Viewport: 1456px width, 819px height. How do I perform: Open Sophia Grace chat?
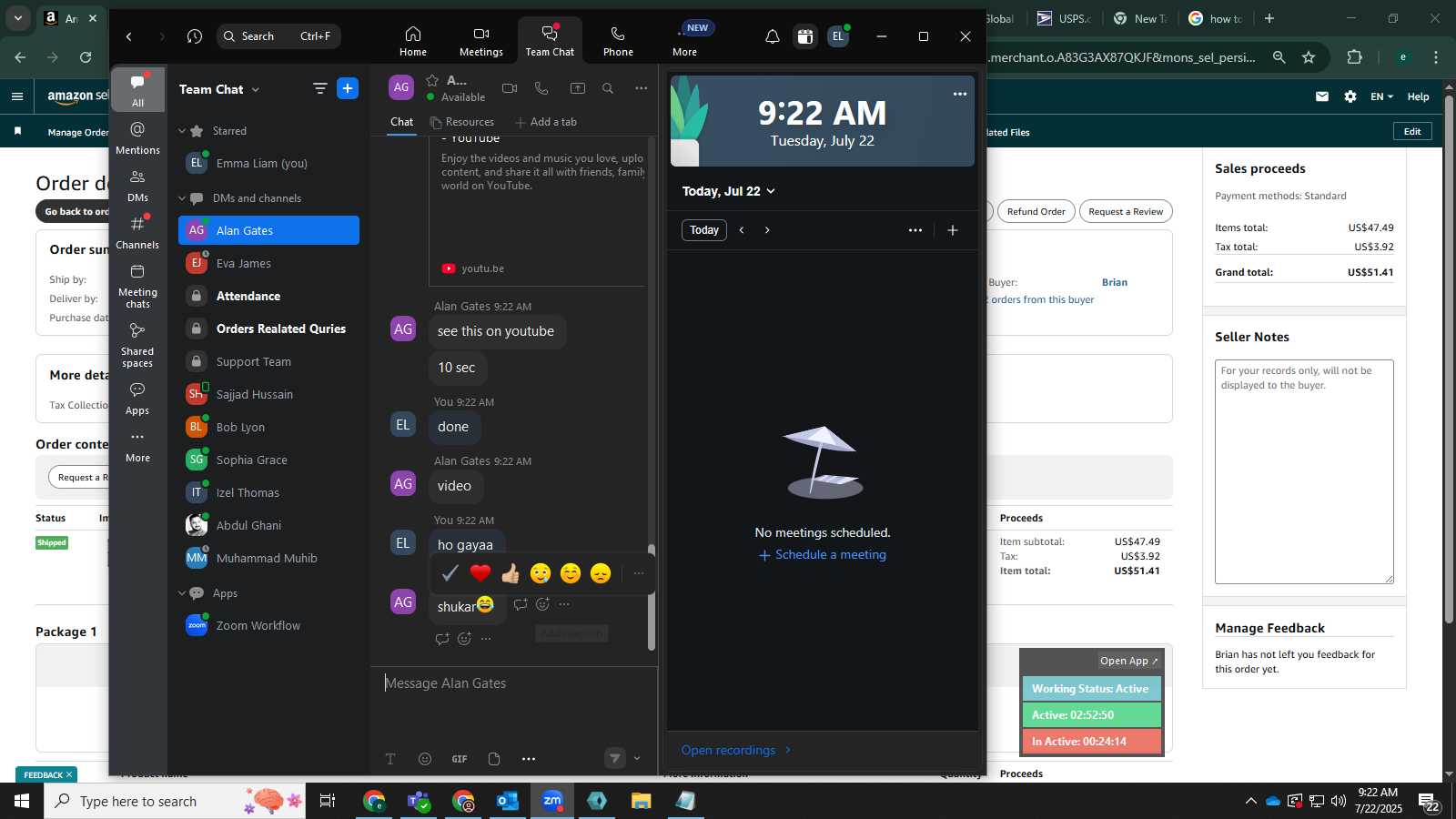(268, 460)
